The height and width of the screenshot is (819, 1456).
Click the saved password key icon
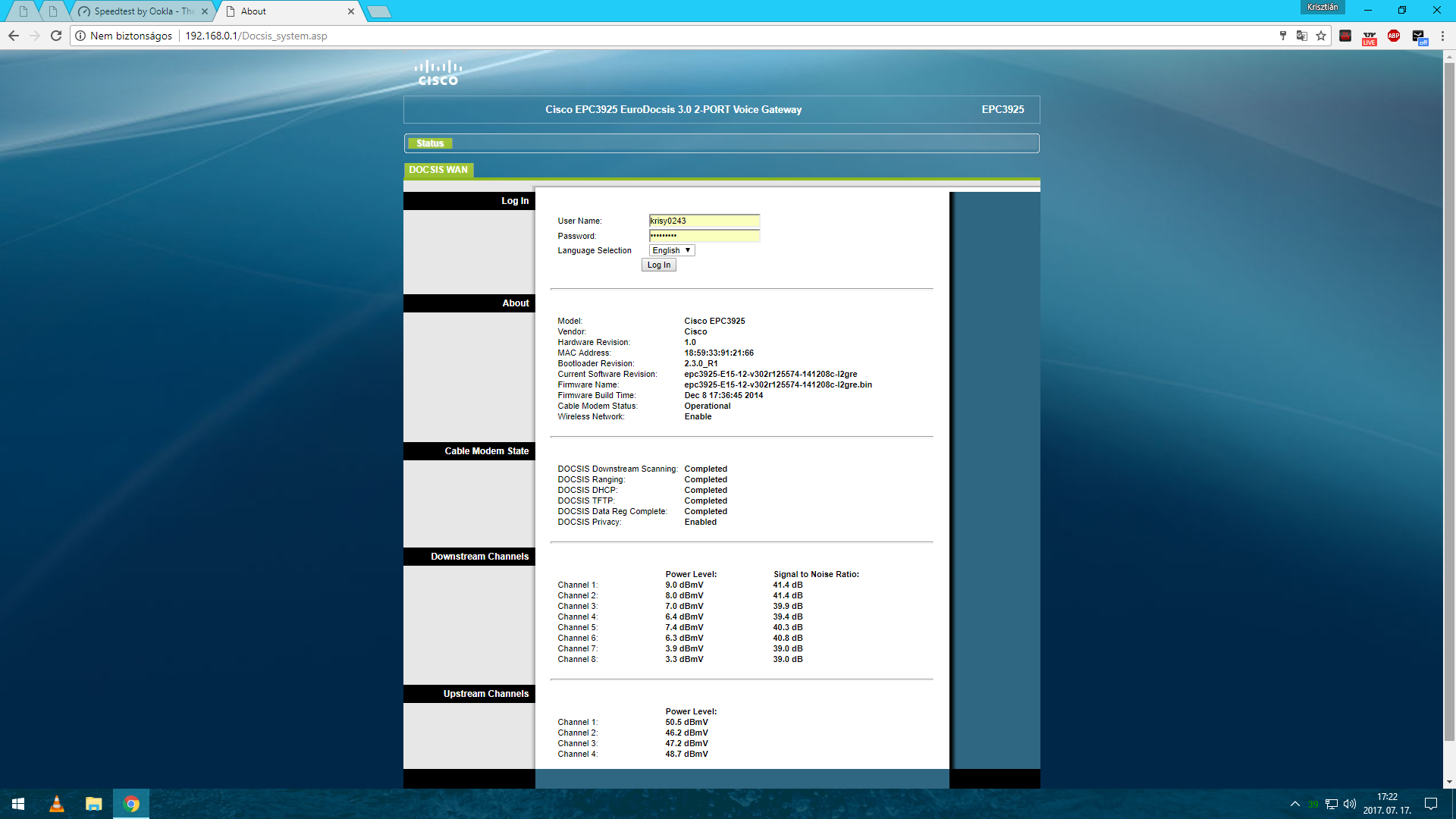point(1283,36)
